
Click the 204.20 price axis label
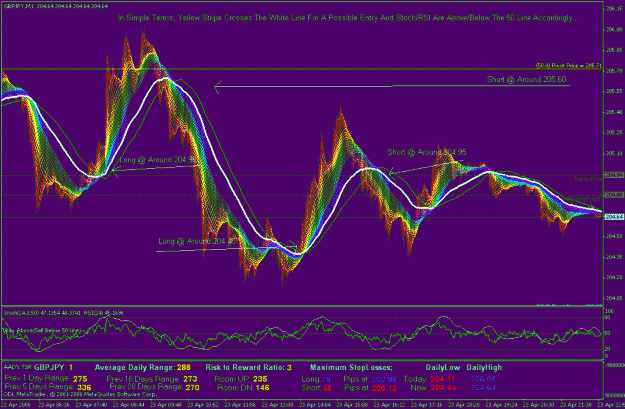point(614,277)
